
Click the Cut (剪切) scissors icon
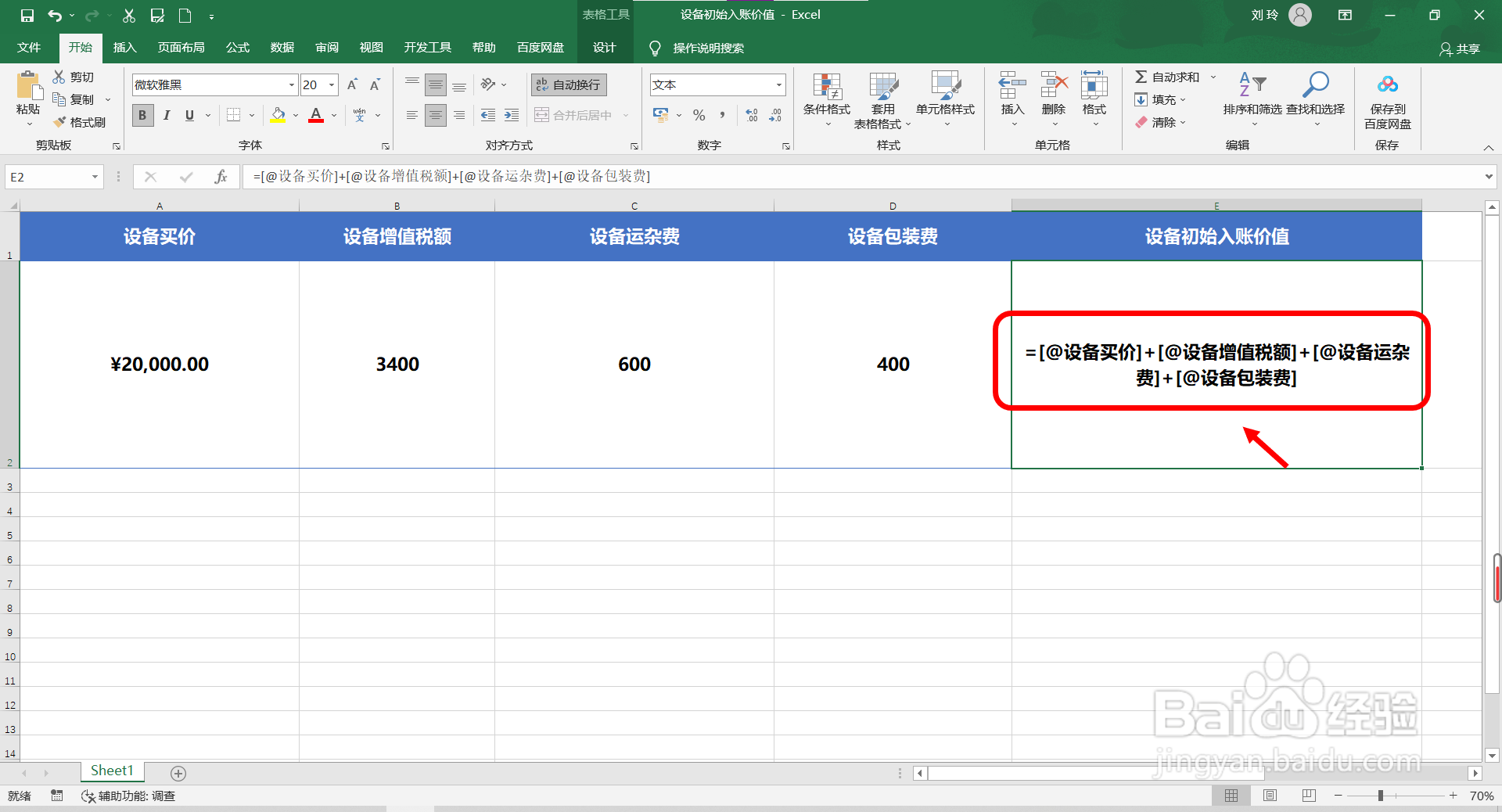point(59,77)
